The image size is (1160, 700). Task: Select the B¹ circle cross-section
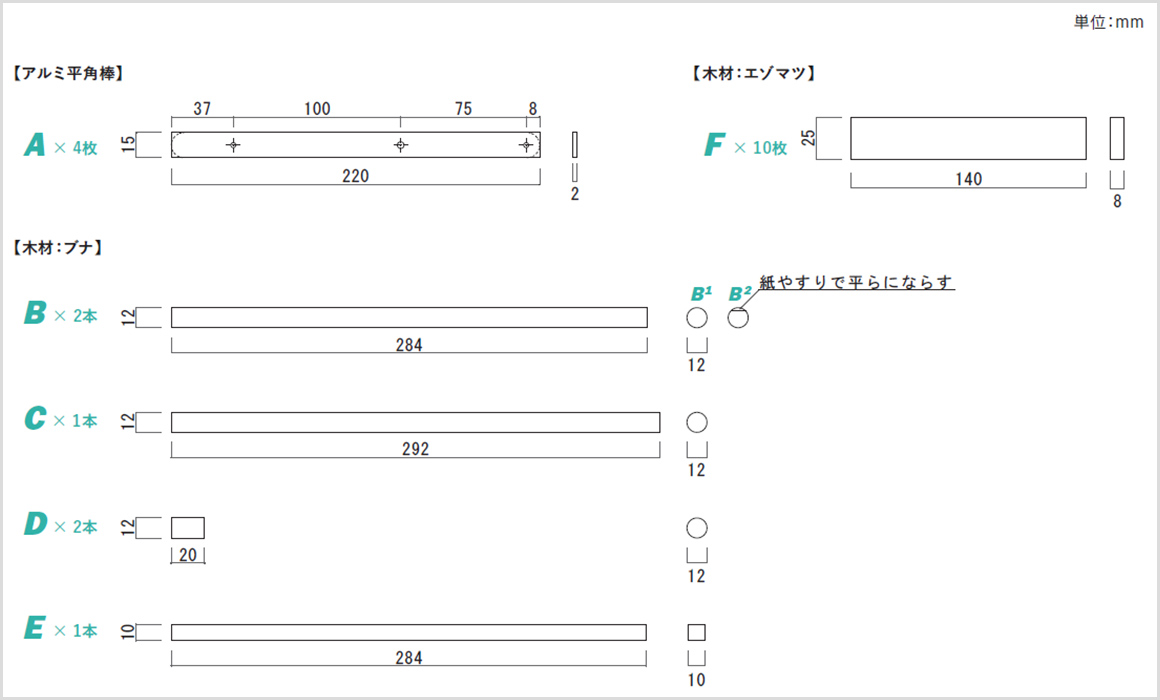(x=697, y=317)
